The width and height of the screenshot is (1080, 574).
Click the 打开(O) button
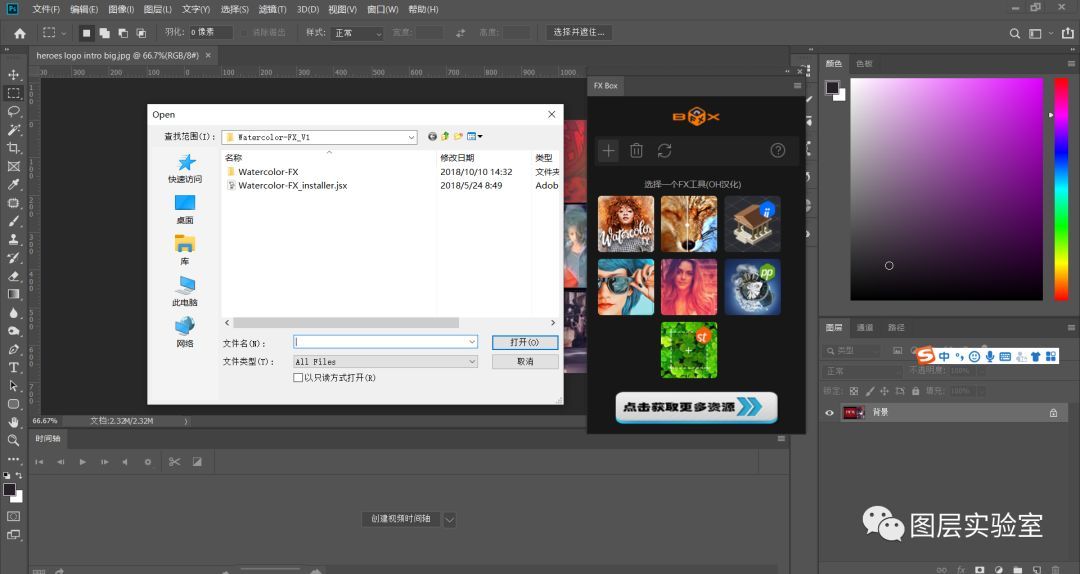(x=525, y=342)
